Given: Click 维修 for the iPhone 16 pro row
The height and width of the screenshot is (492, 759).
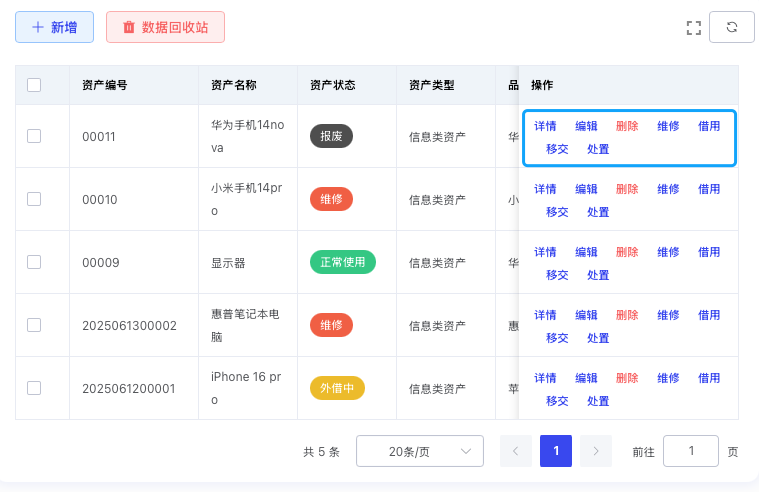Looking at the screenshot, I should coord(668,378).
